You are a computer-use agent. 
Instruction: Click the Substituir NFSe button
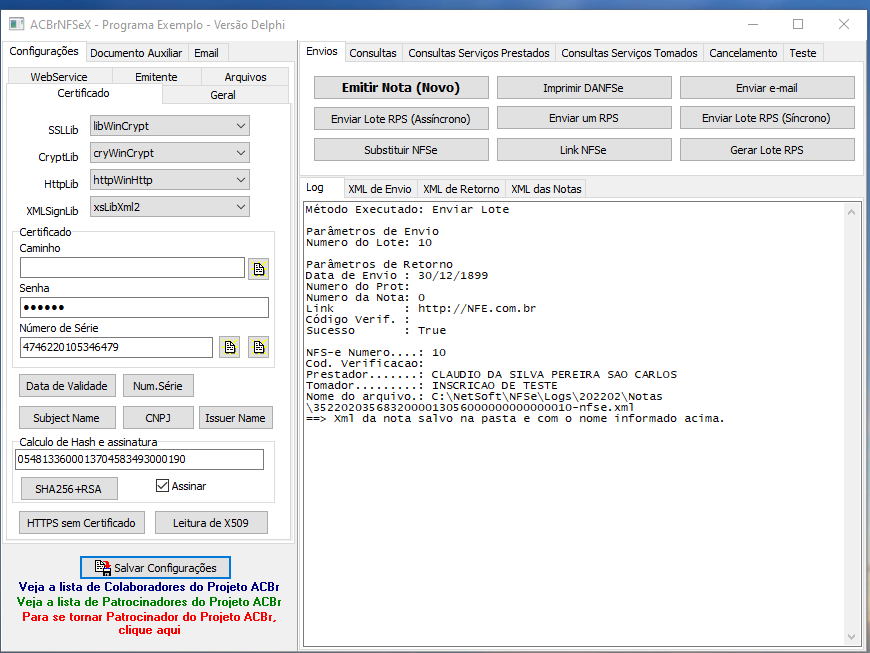point(401,150)
